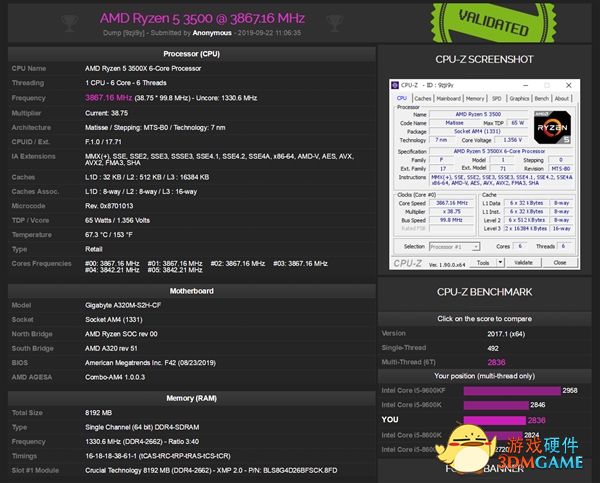Click AMD AGESA value Combo-AM4 1.0.0.3

coord(115,377)
